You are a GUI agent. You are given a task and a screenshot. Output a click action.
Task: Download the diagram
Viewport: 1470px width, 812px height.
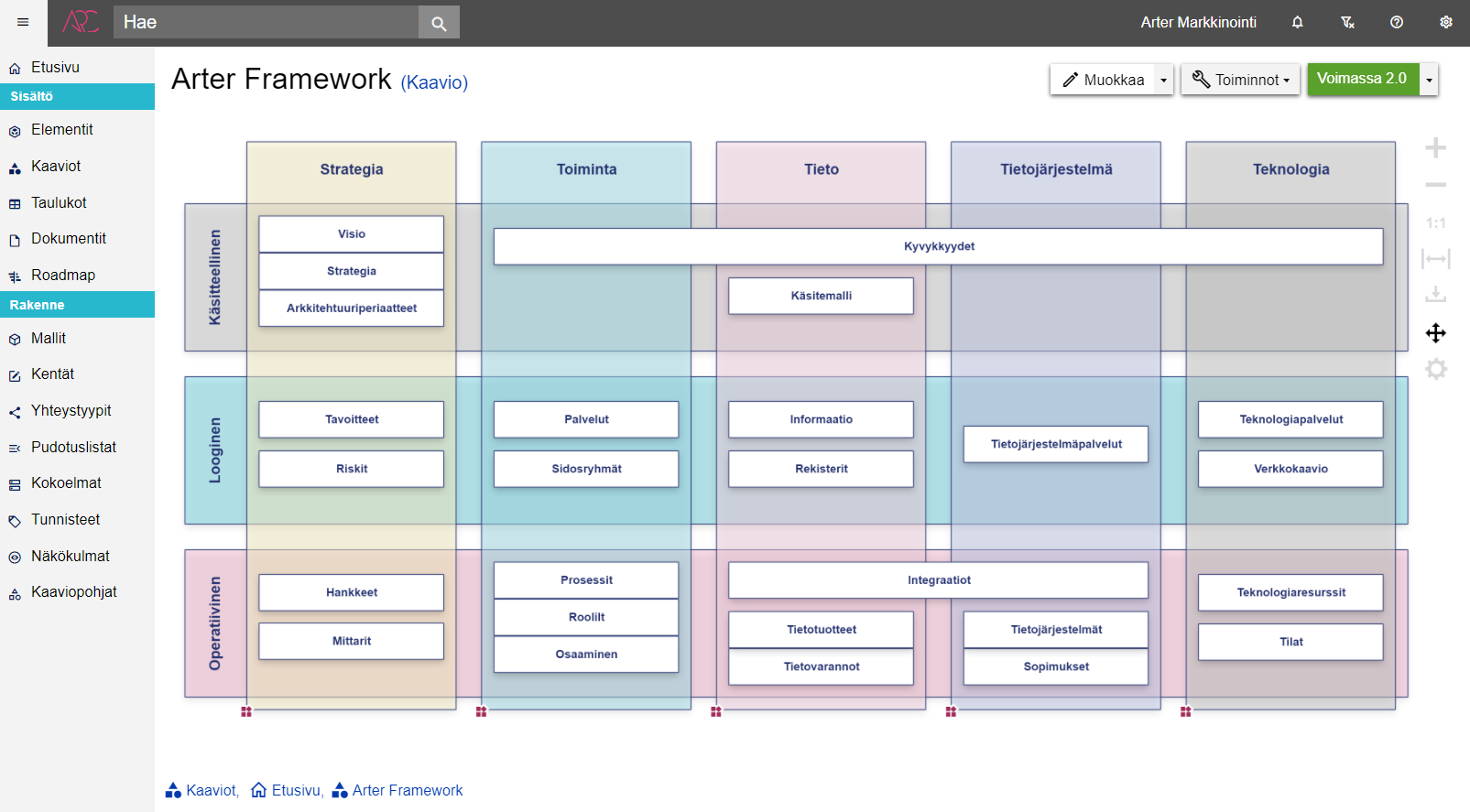pos(1436,295)
